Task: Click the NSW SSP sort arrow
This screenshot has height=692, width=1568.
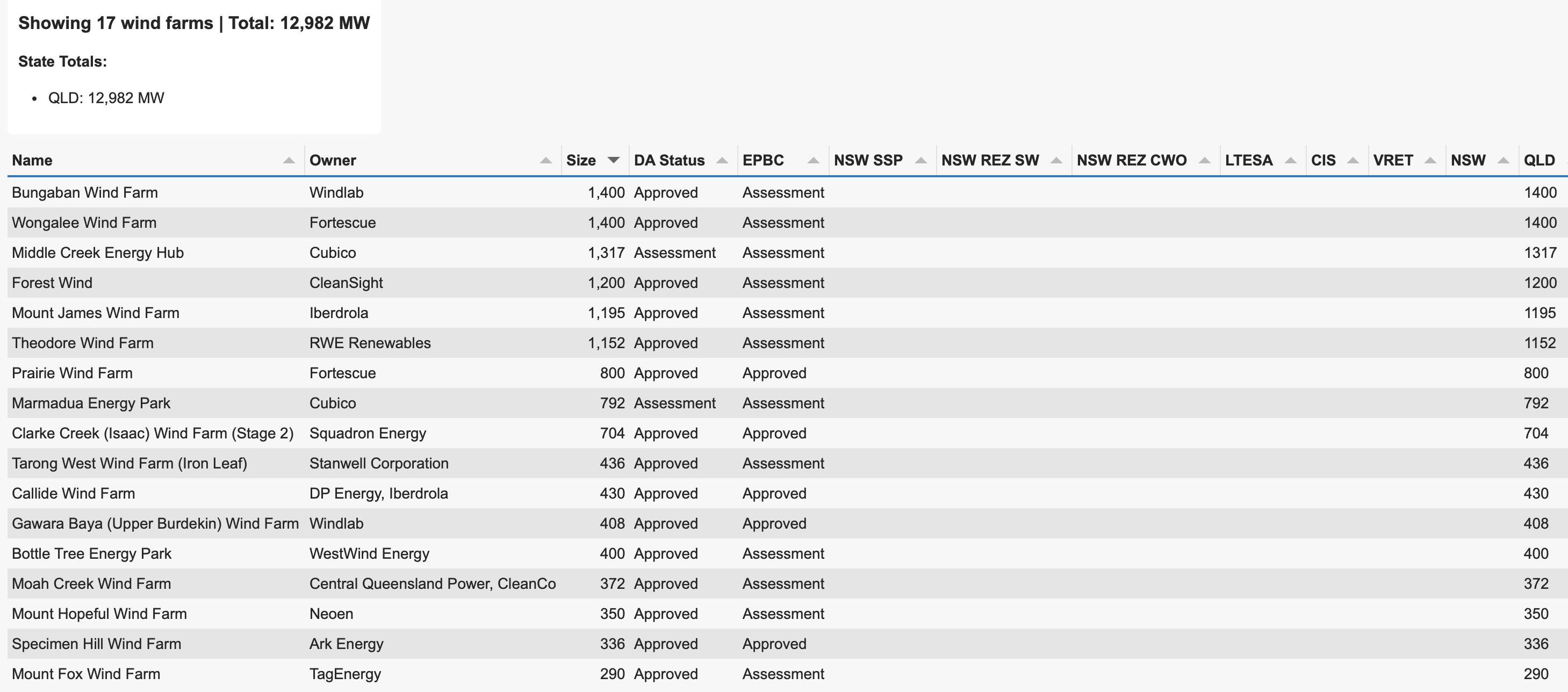Action: pos(920,161)
